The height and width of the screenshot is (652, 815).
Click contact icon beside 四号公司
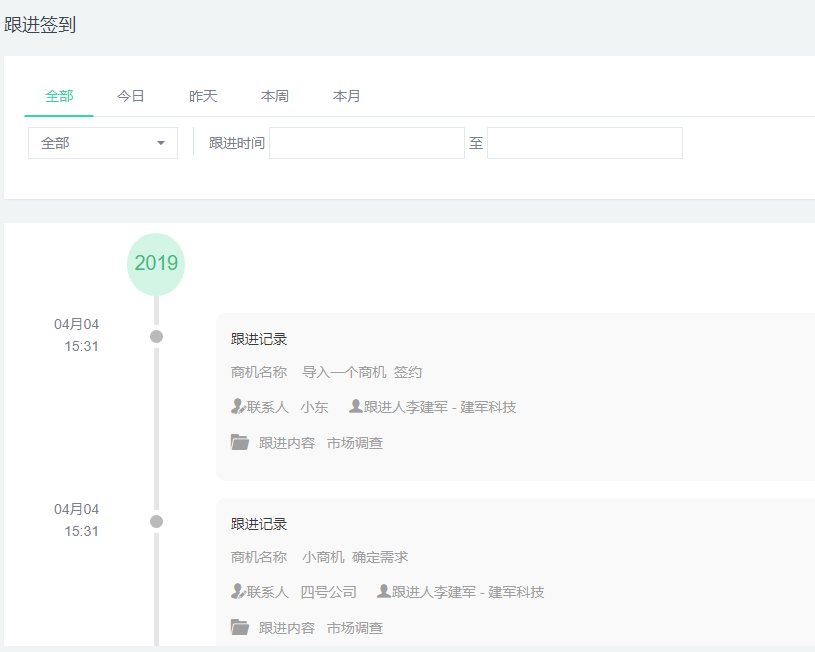[x=238, y=592]
